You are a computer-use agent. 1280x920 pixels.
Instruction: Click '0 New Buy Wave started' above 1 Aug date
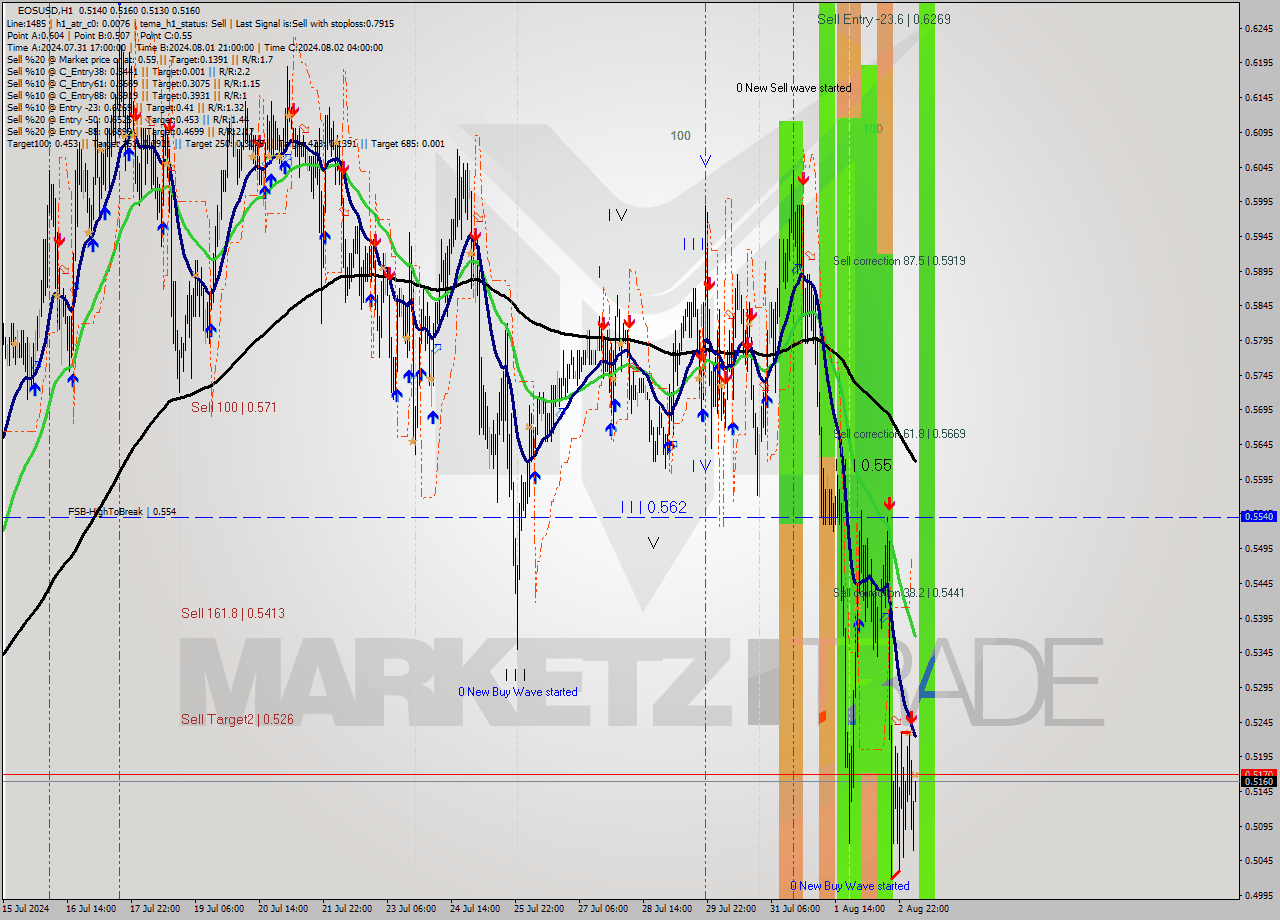tap(850, 886)
